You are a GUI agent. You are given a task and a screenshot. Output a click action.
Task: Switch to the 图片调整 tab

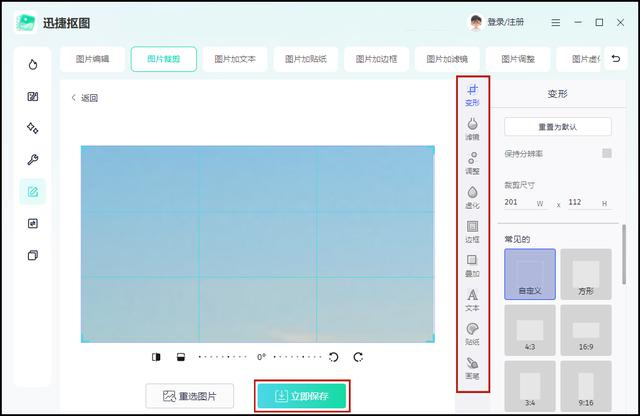tap(518, 59)
